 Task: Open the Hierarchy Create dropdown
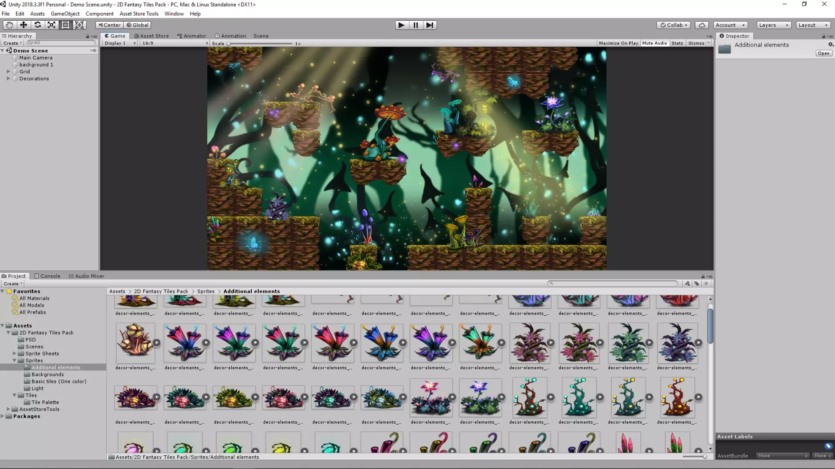click(12, 43)
